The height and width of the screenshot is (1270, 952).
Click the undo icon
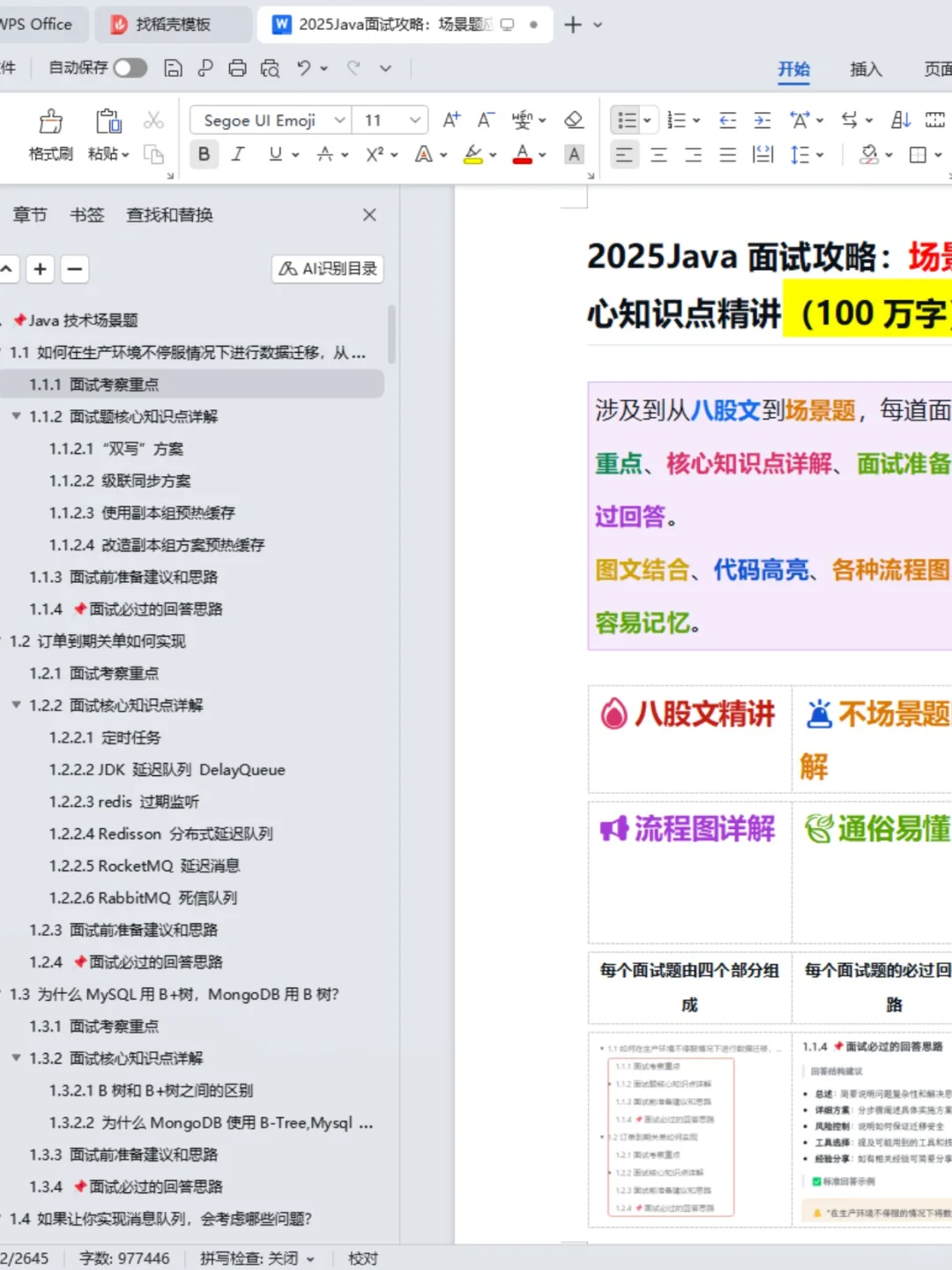tap(303, 68)
